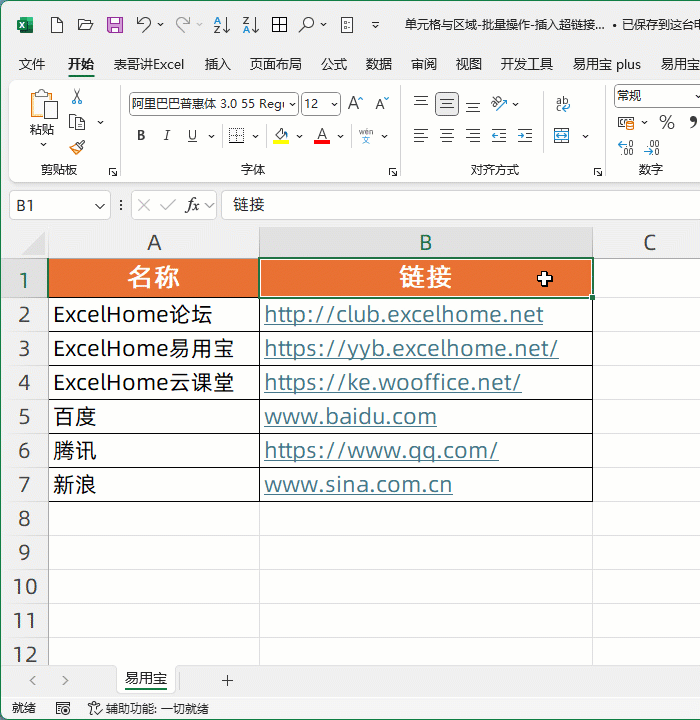Sort descending with the Z-A icon

[251, 25]
